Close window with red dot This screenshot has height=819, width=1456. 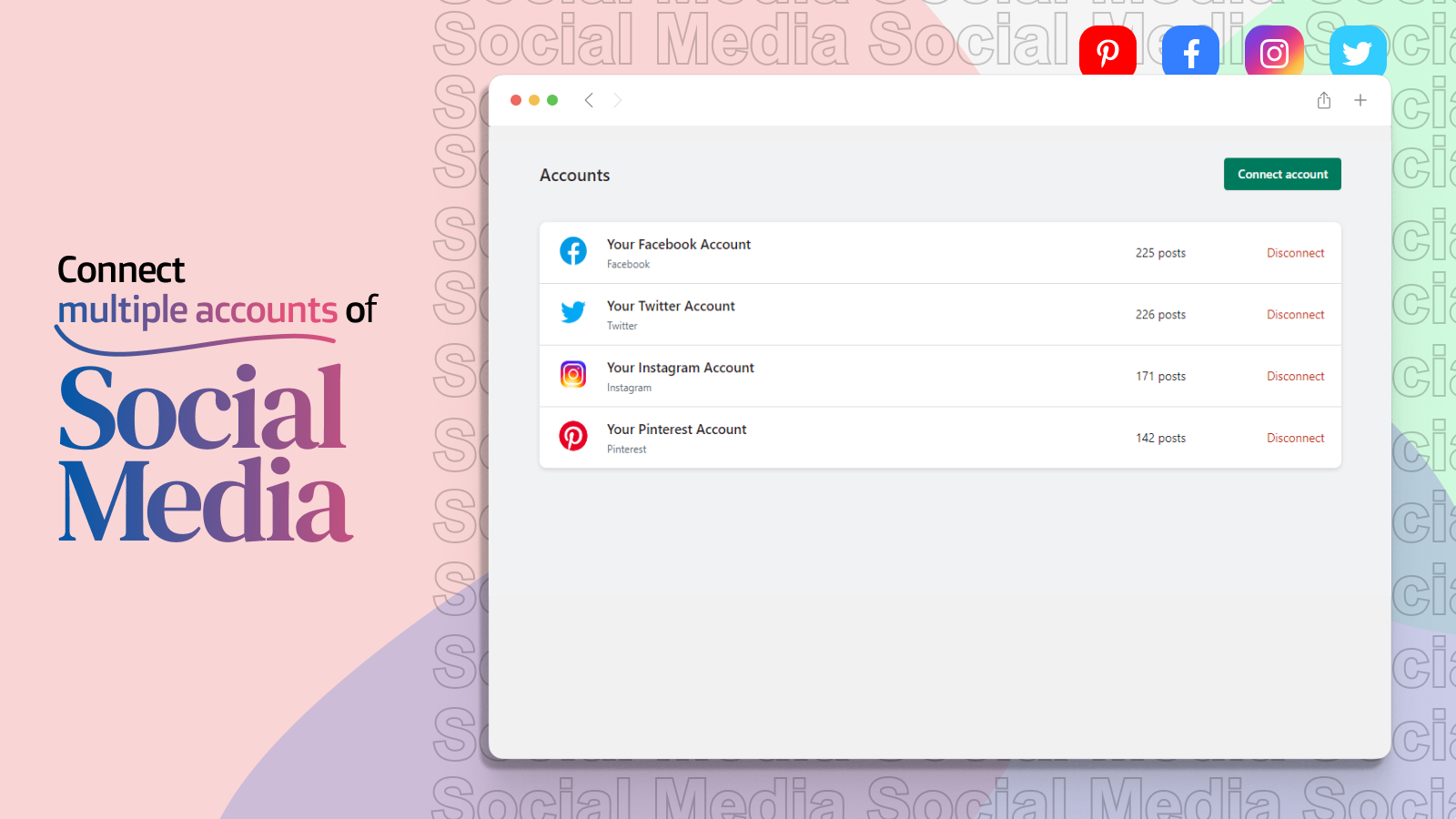(x=516, y=100)
